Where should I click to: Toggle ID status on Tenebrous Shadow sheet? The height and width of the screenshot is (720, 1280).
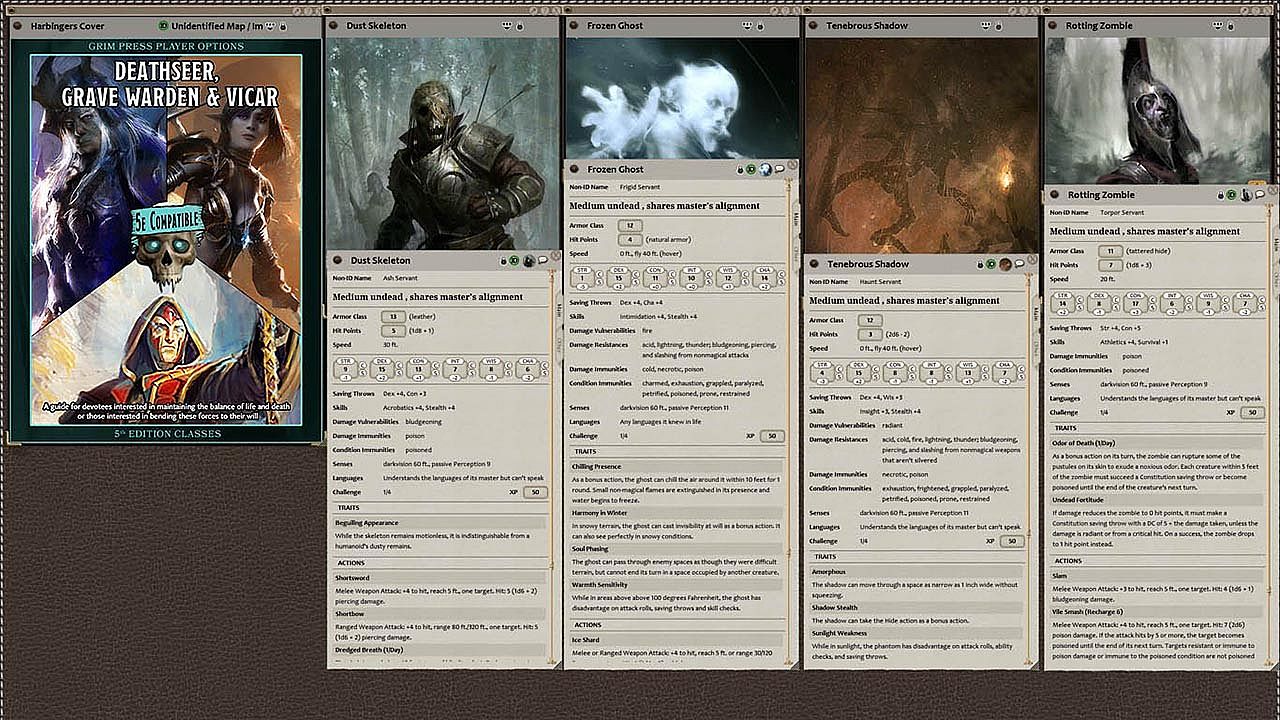990,264
